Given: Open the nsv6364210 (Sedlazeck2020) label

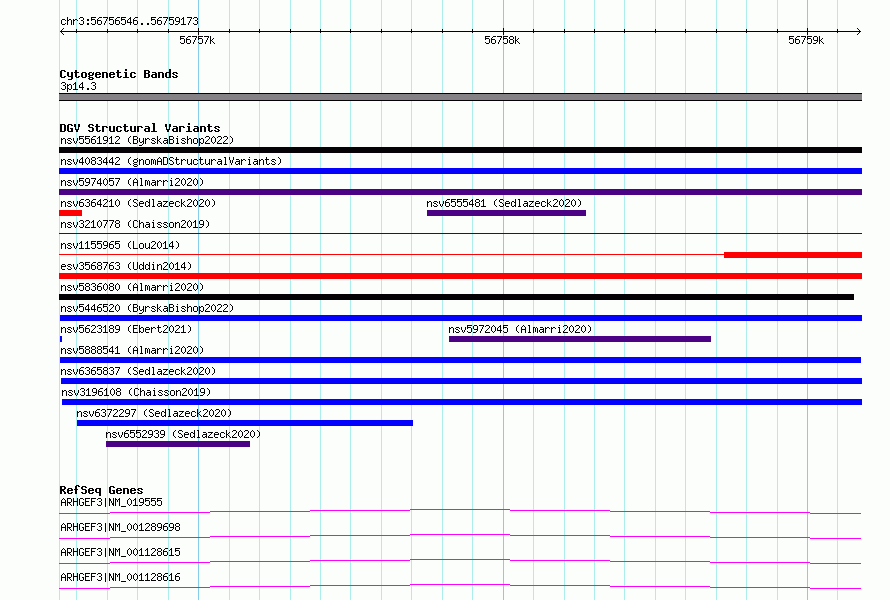Looking at the screenshot, I should 138,203.
